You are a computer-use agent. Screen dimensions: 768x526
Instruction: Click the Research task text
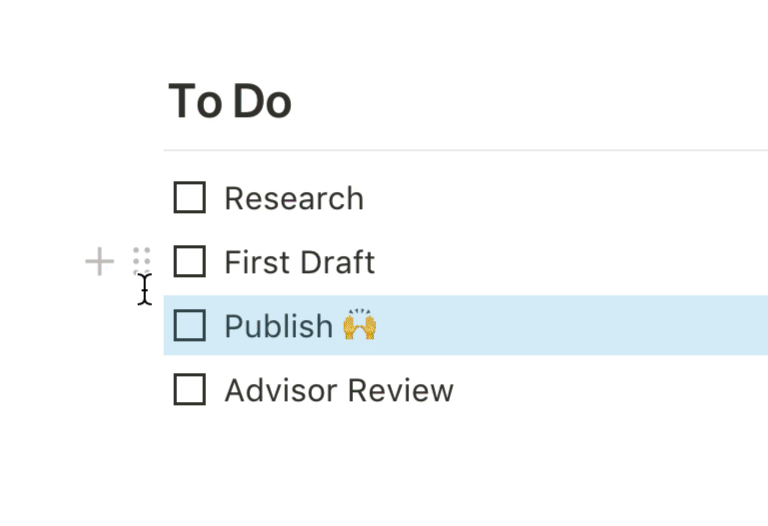coord(293,198)
